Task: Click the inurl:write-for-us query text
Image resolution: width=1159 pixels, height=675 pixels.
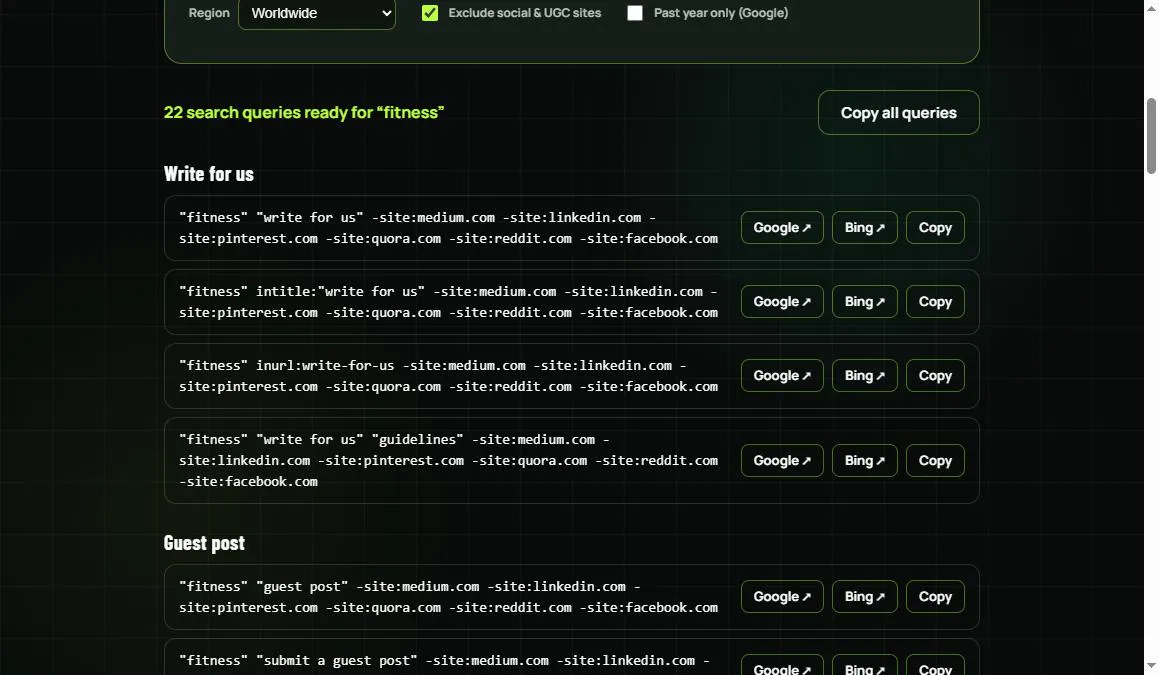Action: click(448, 376)
